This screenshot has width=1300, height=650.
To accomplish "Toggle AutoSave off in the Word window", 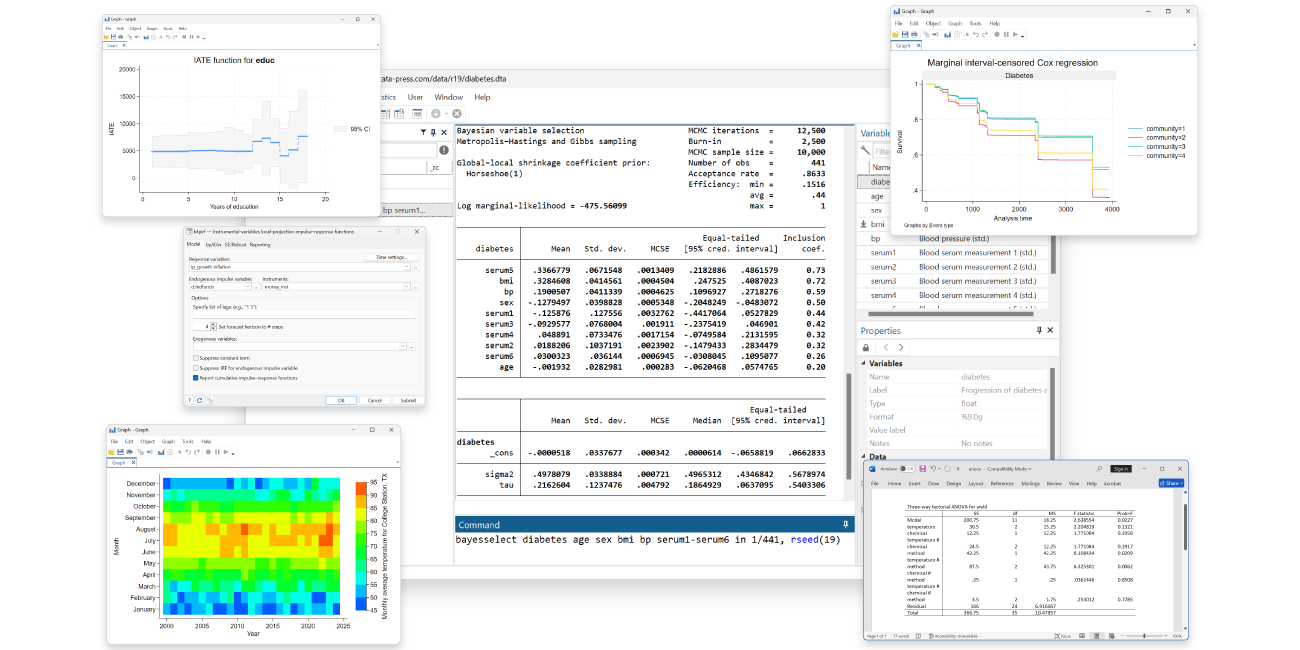I will (x=908, y=468).
